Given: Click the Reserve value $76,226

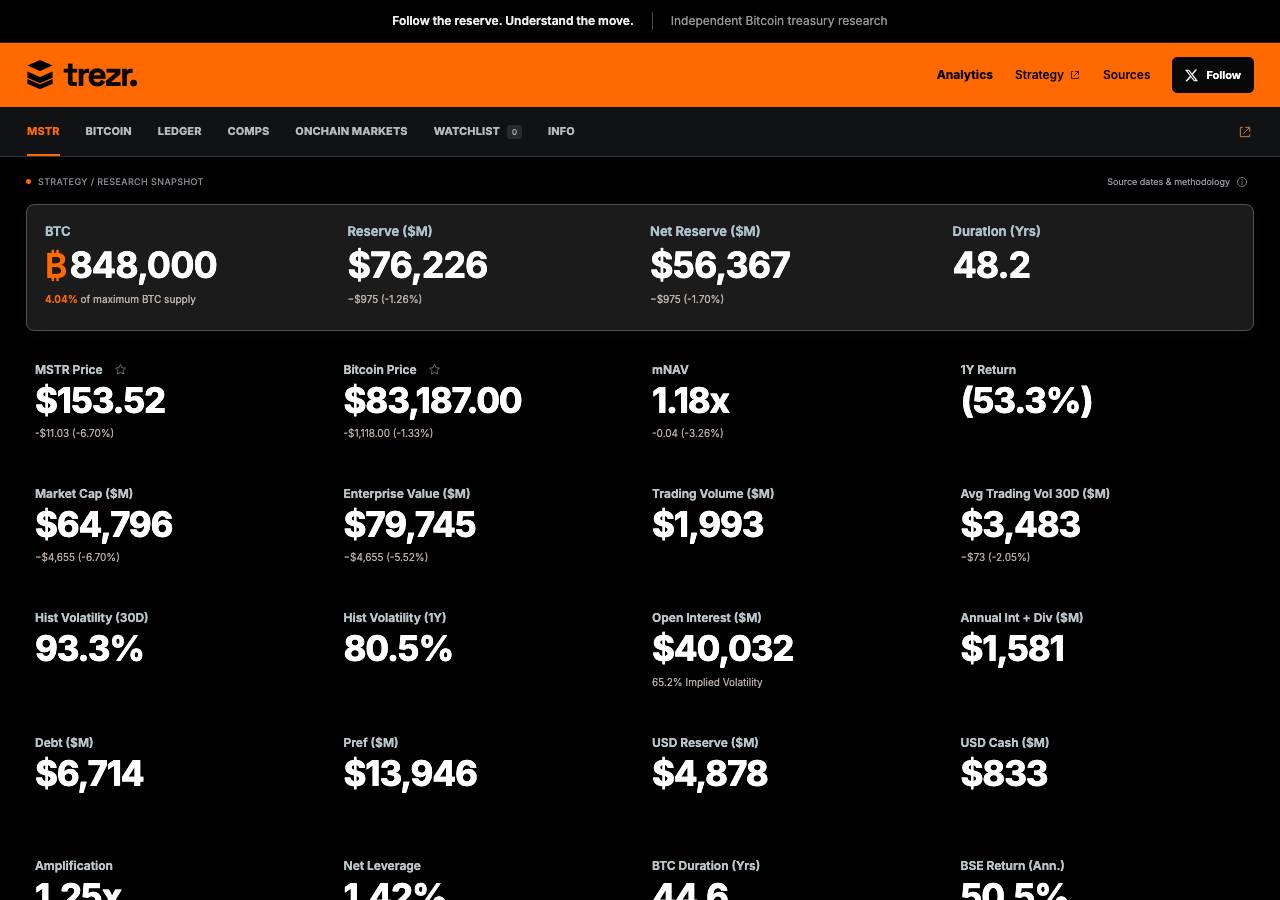Looking at the screenshot, I should (x=417, y=266).
